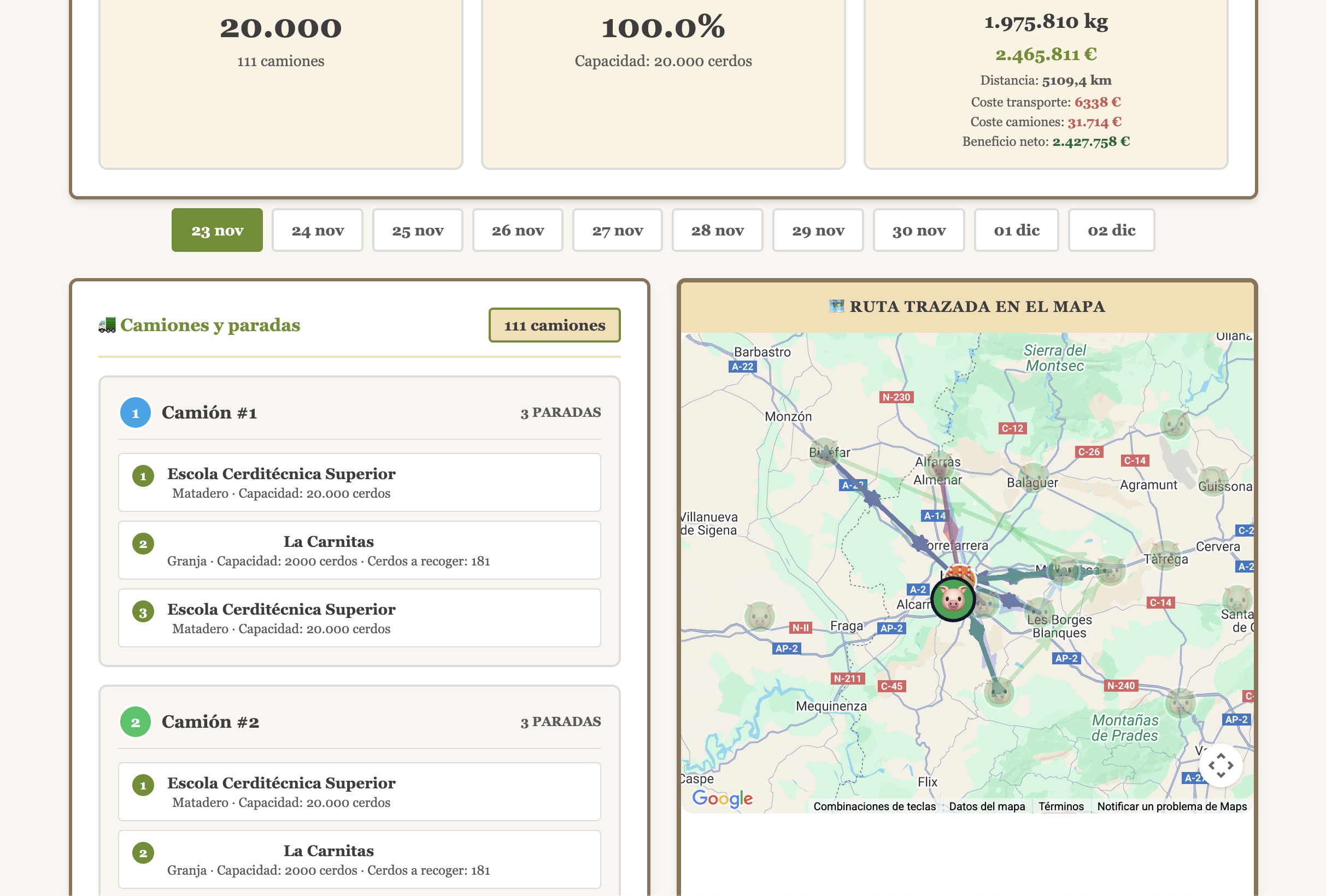
Task: Click the farm marker south of Lleida
Action: point(999,692)
